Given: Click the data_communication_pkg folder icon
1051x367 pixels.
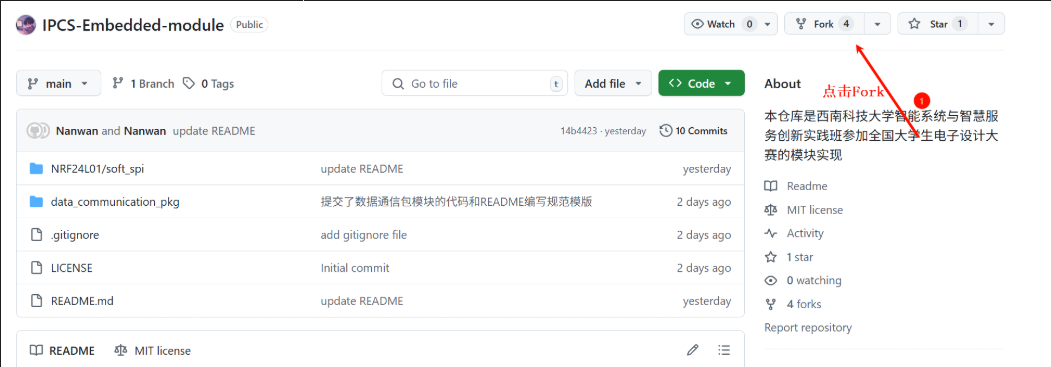Looking at the screenshot, I should tap(36, 202).
